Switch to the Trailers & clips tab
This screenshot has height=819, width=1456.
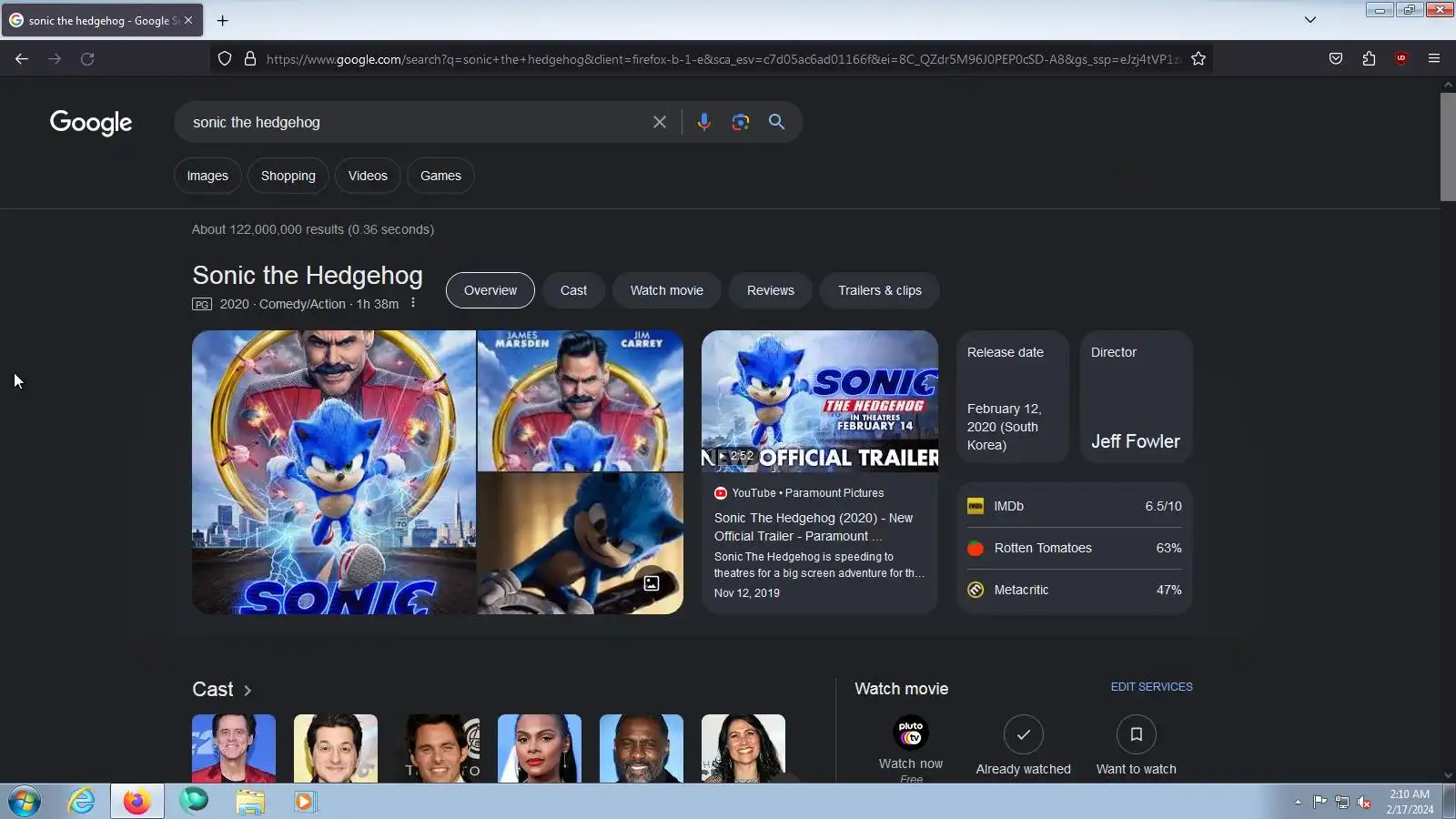click(x=880, y=290)
